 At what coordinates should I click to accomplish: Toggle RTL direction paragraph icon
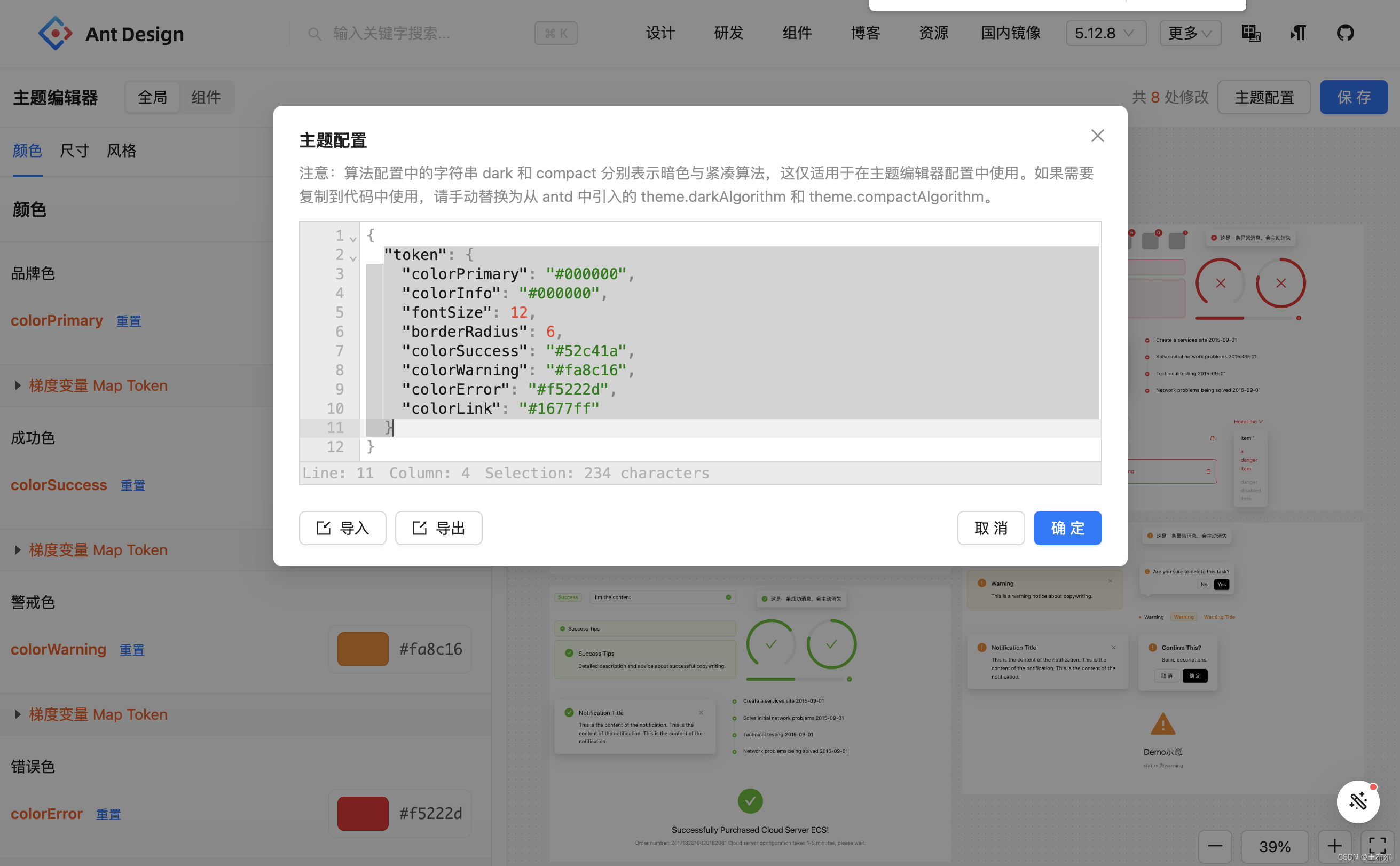pos(1298,33)
